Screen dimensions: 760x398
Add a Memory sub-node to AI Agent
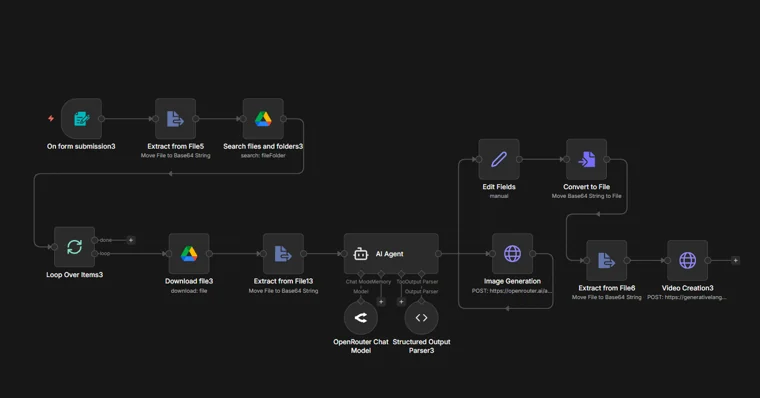click(x=381, y=302)
